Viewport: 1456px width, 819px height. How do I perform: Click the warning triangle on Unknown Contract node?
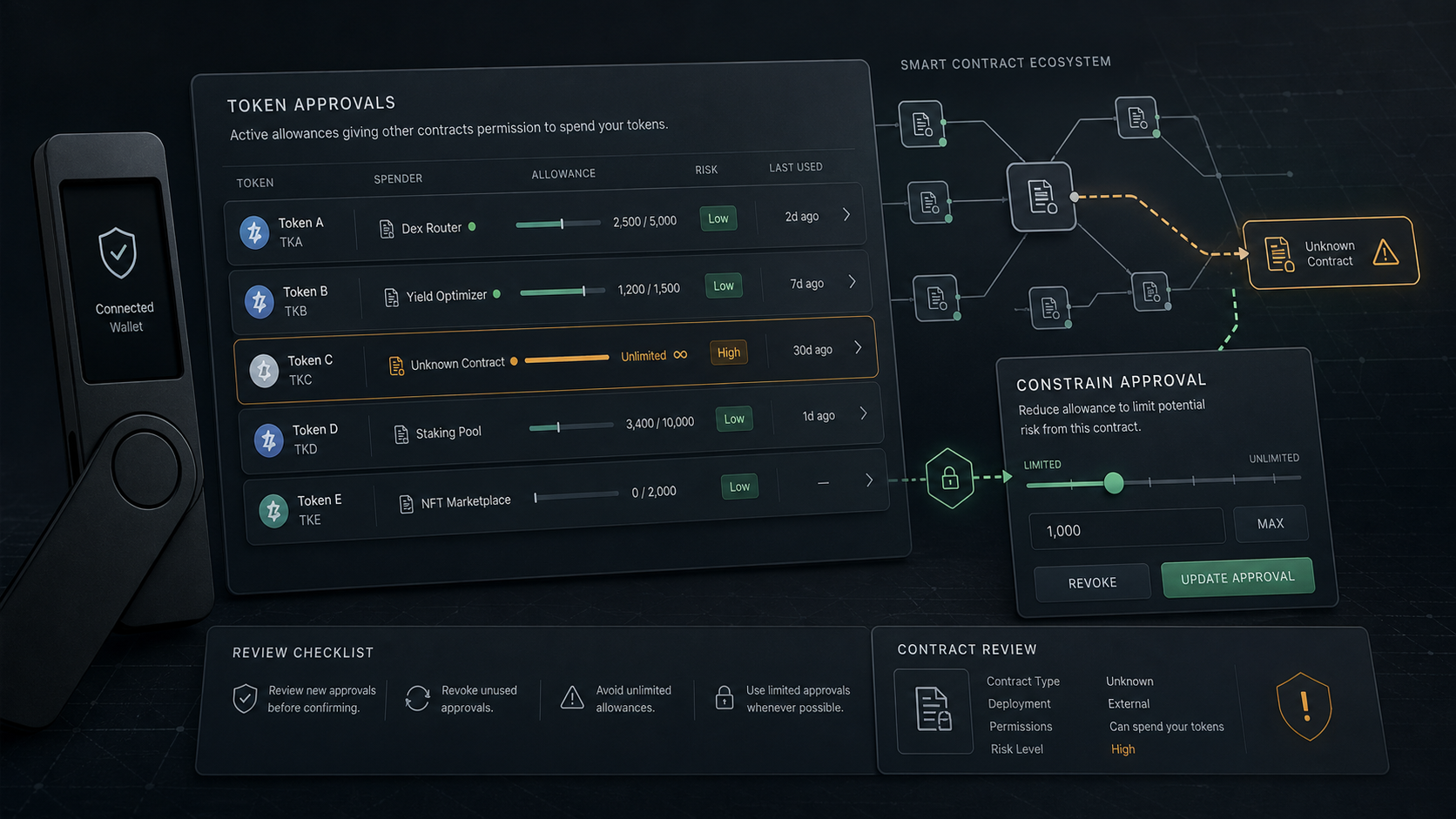[x=1385, y=253]
